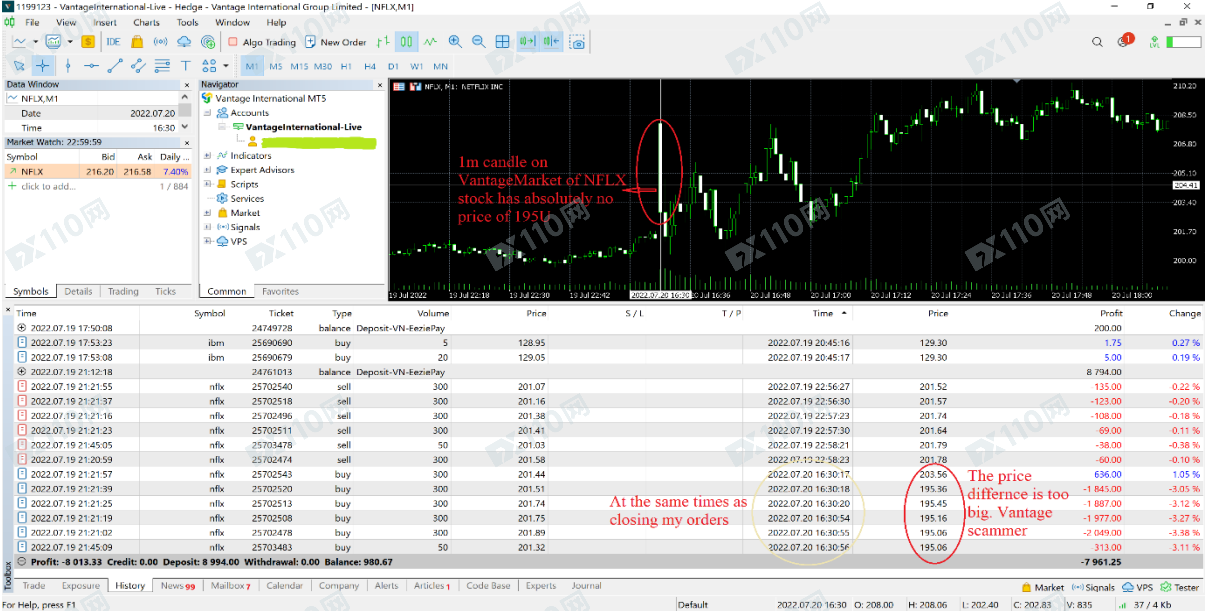Select the NFLX row in Market Watch
Image resolution: width=1205 pixels, height=611 pixels.
[96, 171]
